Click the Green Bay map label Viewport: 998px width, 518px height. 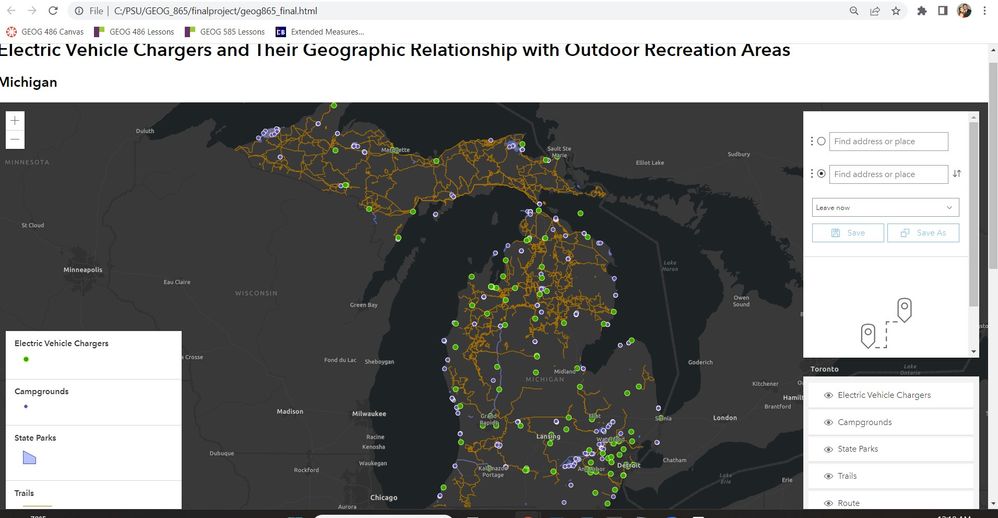363,305
